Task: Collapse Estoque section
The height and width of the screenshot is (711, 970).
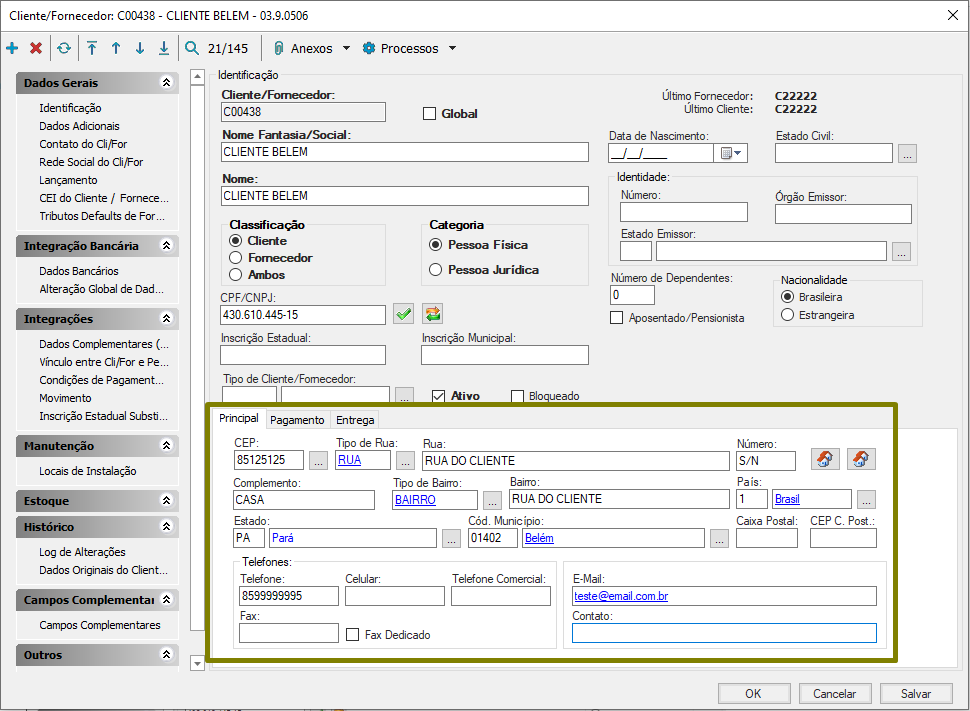Action: click(166, 501)
